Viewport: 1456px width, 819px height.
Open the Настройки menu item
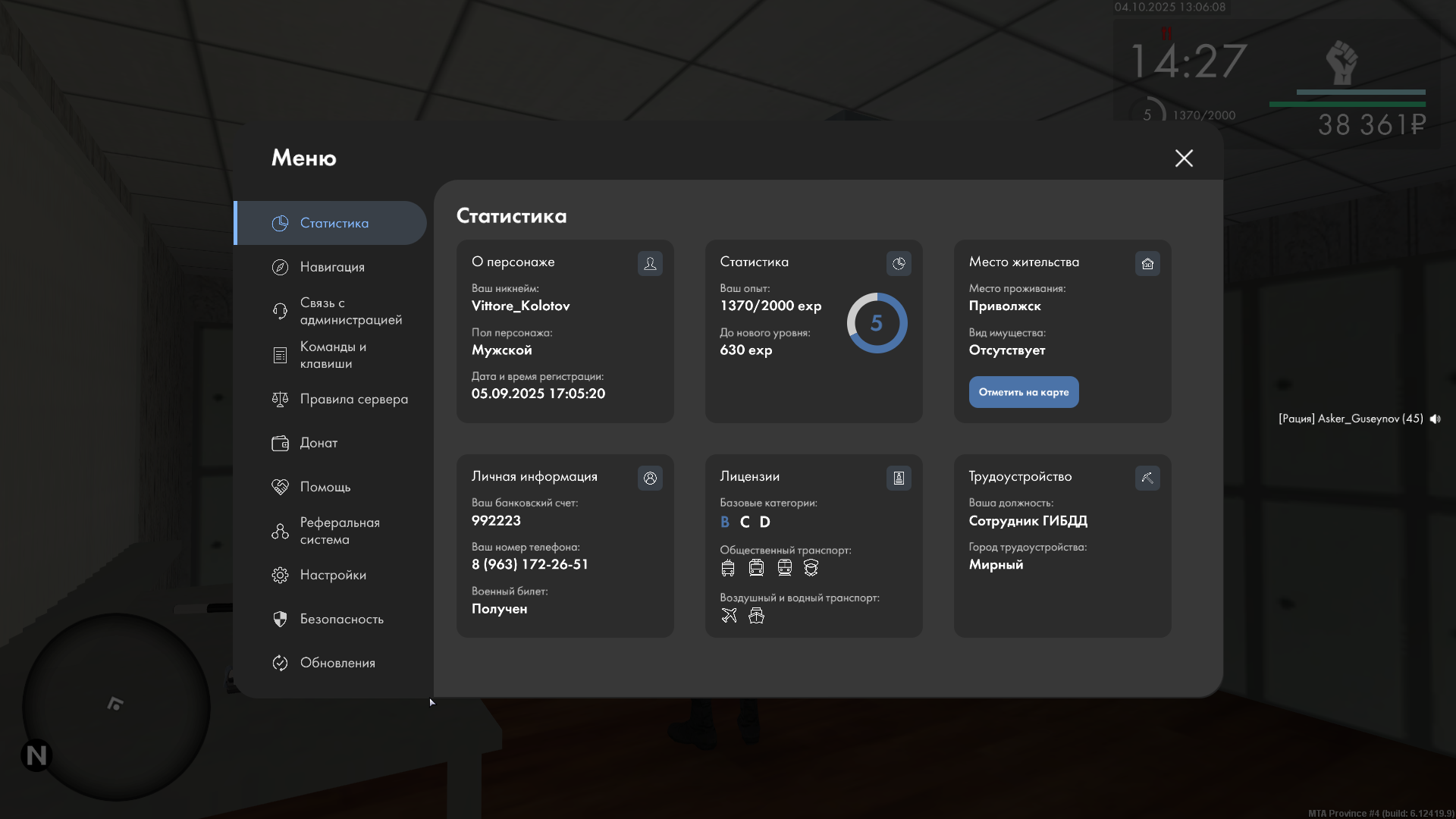333,575
